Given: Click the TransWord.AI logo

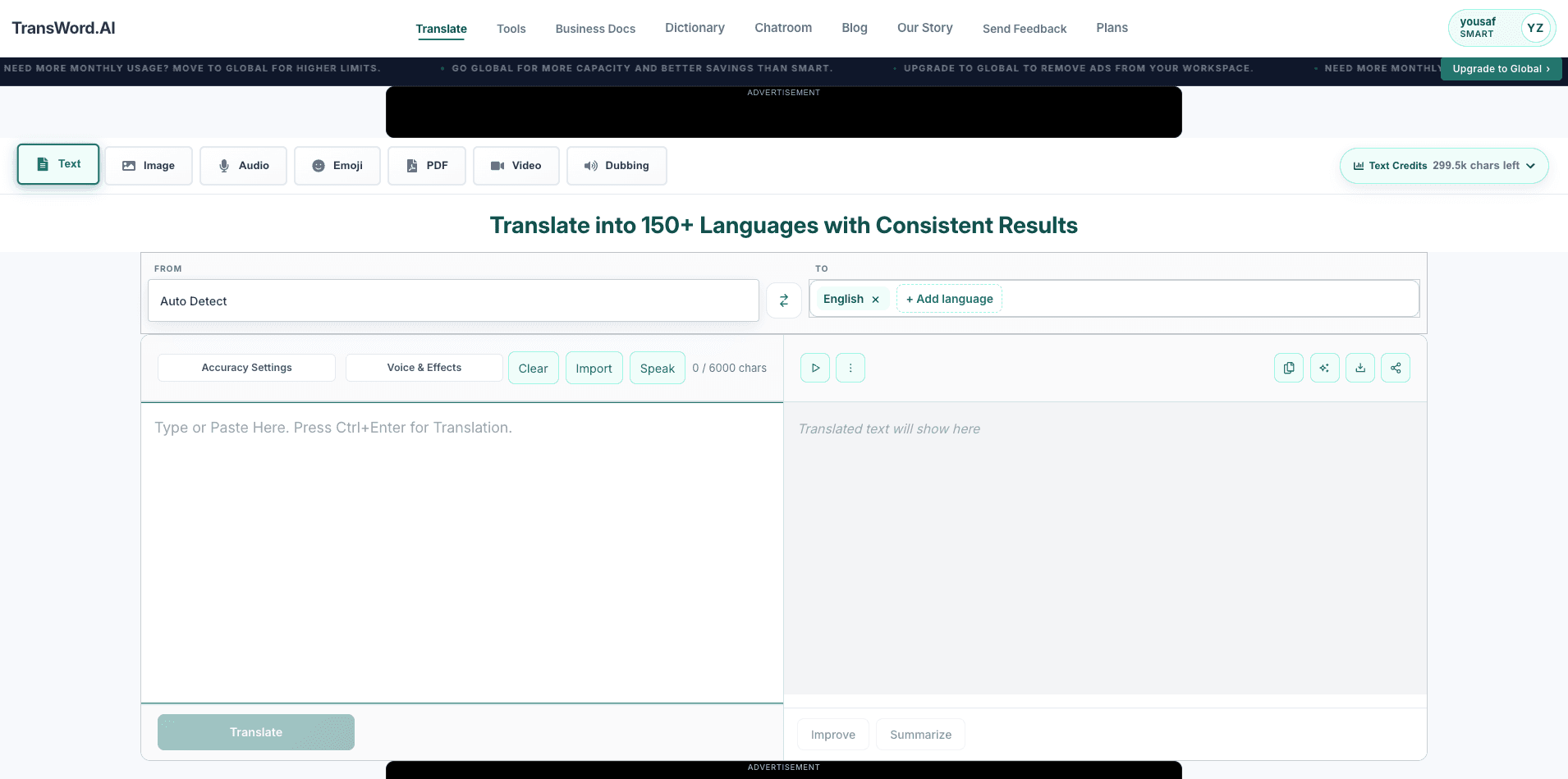Looking at the screenshot, I should pos(64,28).
